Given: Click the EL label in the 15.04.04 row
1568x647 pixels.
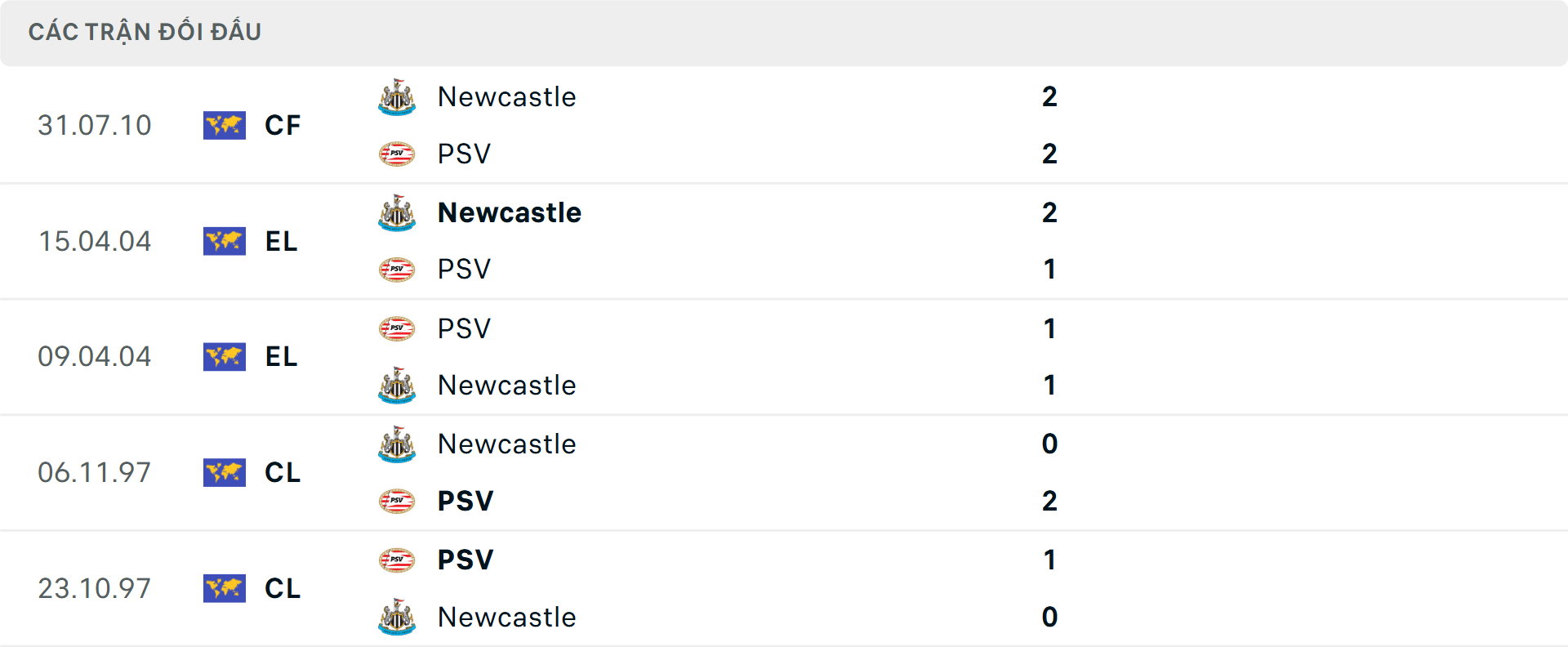Looking at the screenshot, I should point(281,241).
